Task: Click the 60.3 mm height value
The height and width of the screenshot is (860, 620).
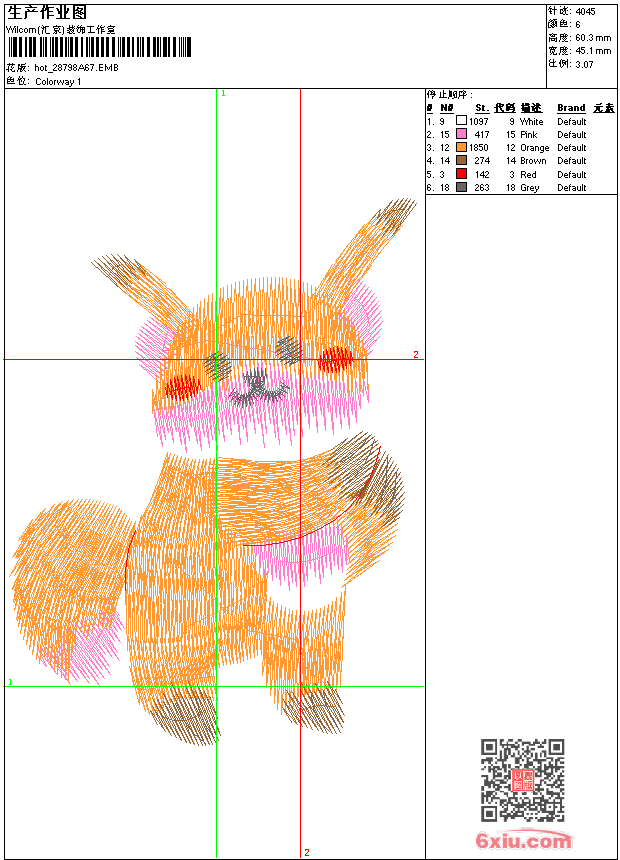Action: pyautogui.click(x=593, y=37)
